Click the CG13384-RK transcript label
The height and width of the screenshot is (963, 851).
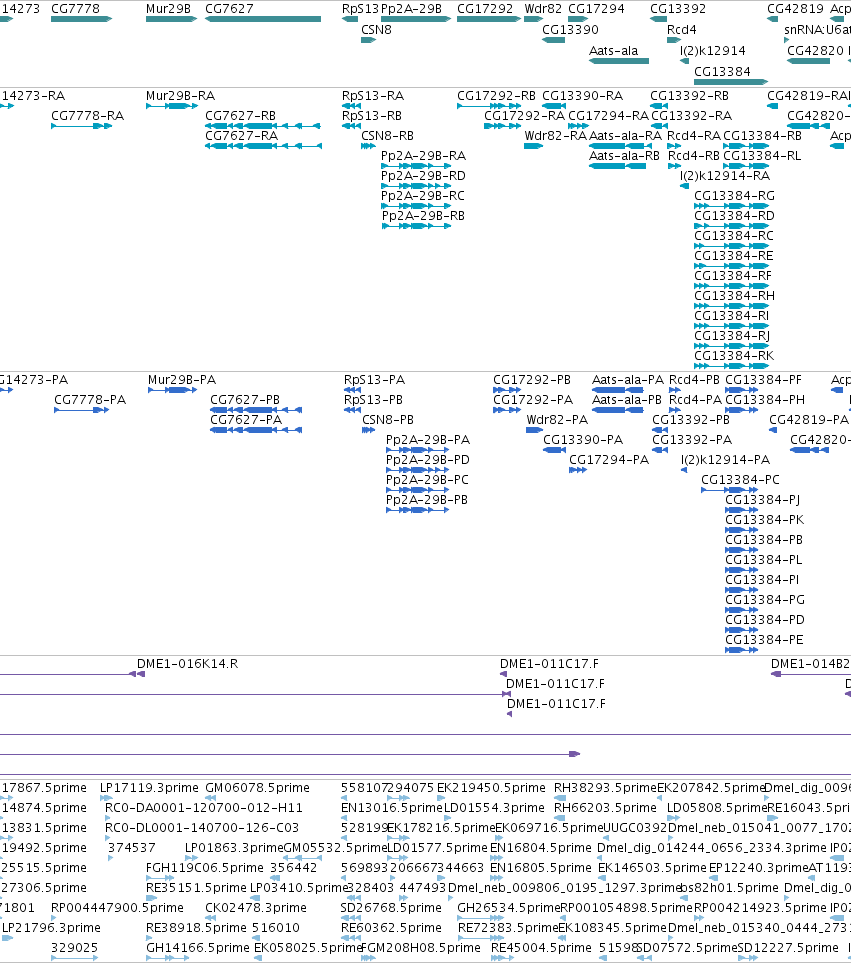tap(734, 356)
